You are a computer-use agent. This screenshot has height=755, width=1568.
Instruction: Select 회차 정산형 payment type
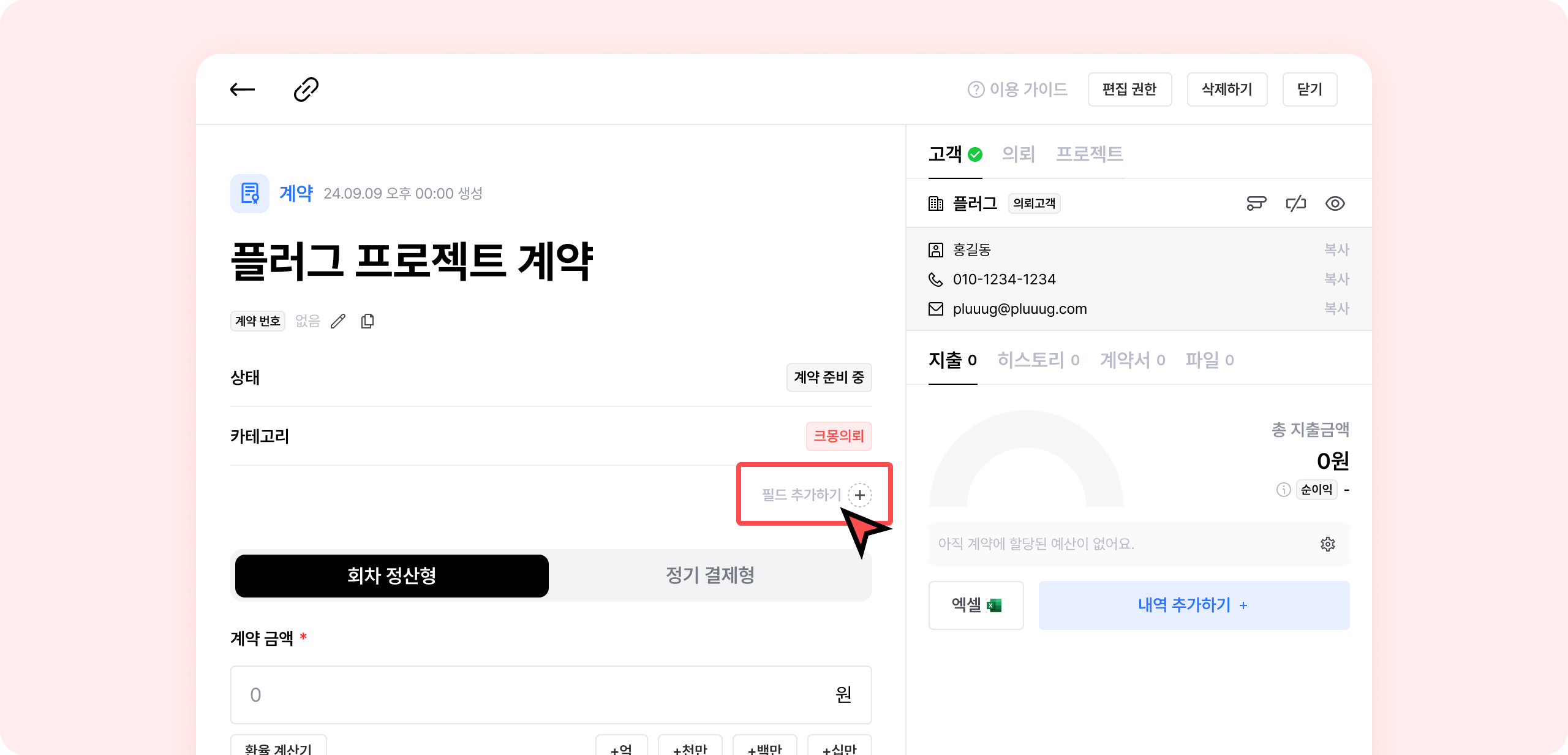coord(392,576)
